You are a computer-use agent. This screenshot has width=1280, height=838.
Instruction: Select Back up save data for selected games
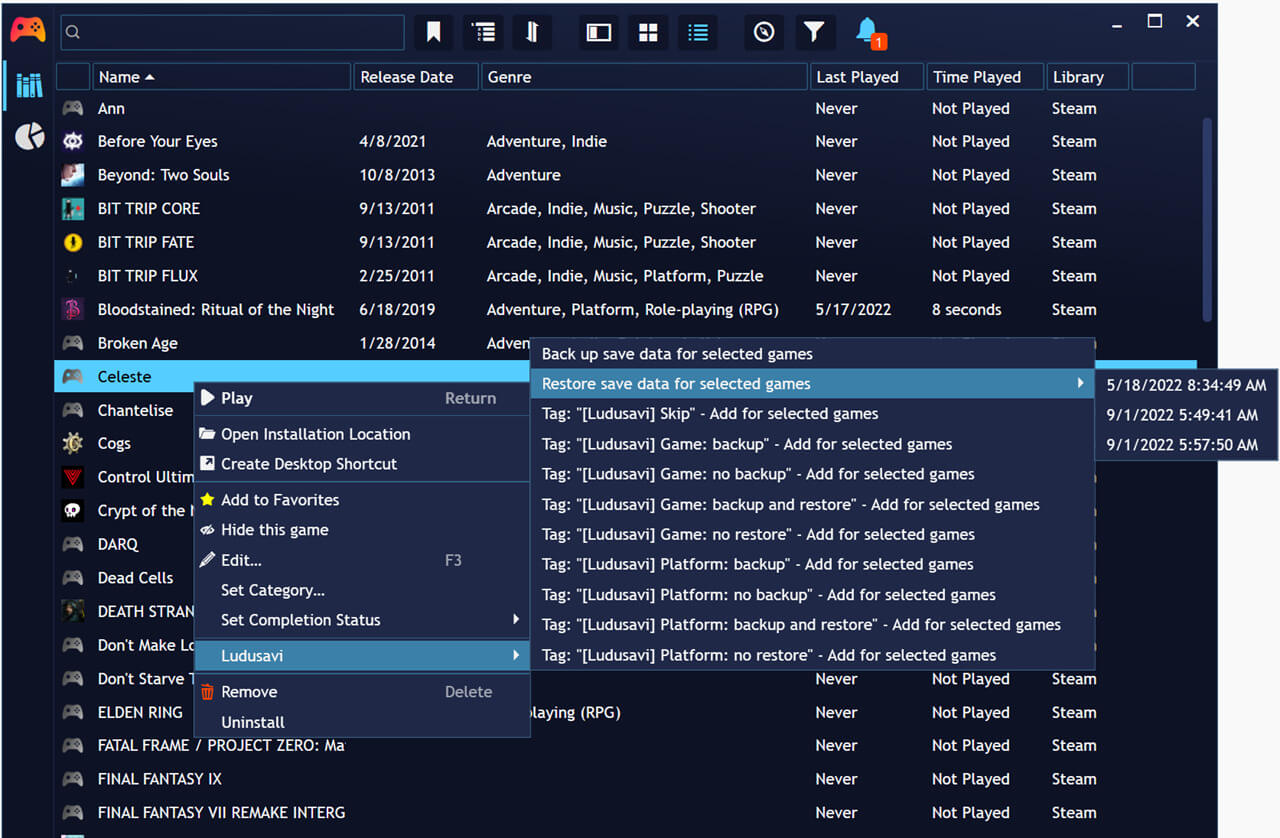(812, 354)
